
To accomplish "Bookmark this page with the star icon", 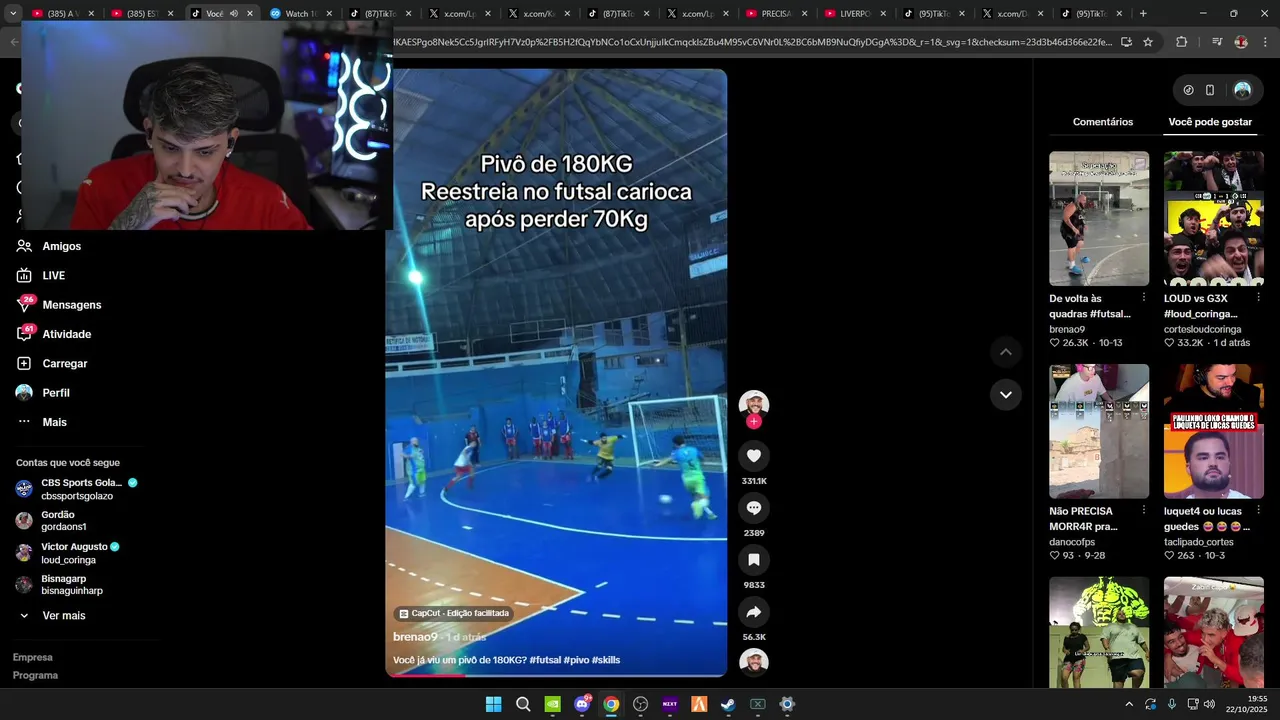I will pyautogui.click(x=1148, y=42).
